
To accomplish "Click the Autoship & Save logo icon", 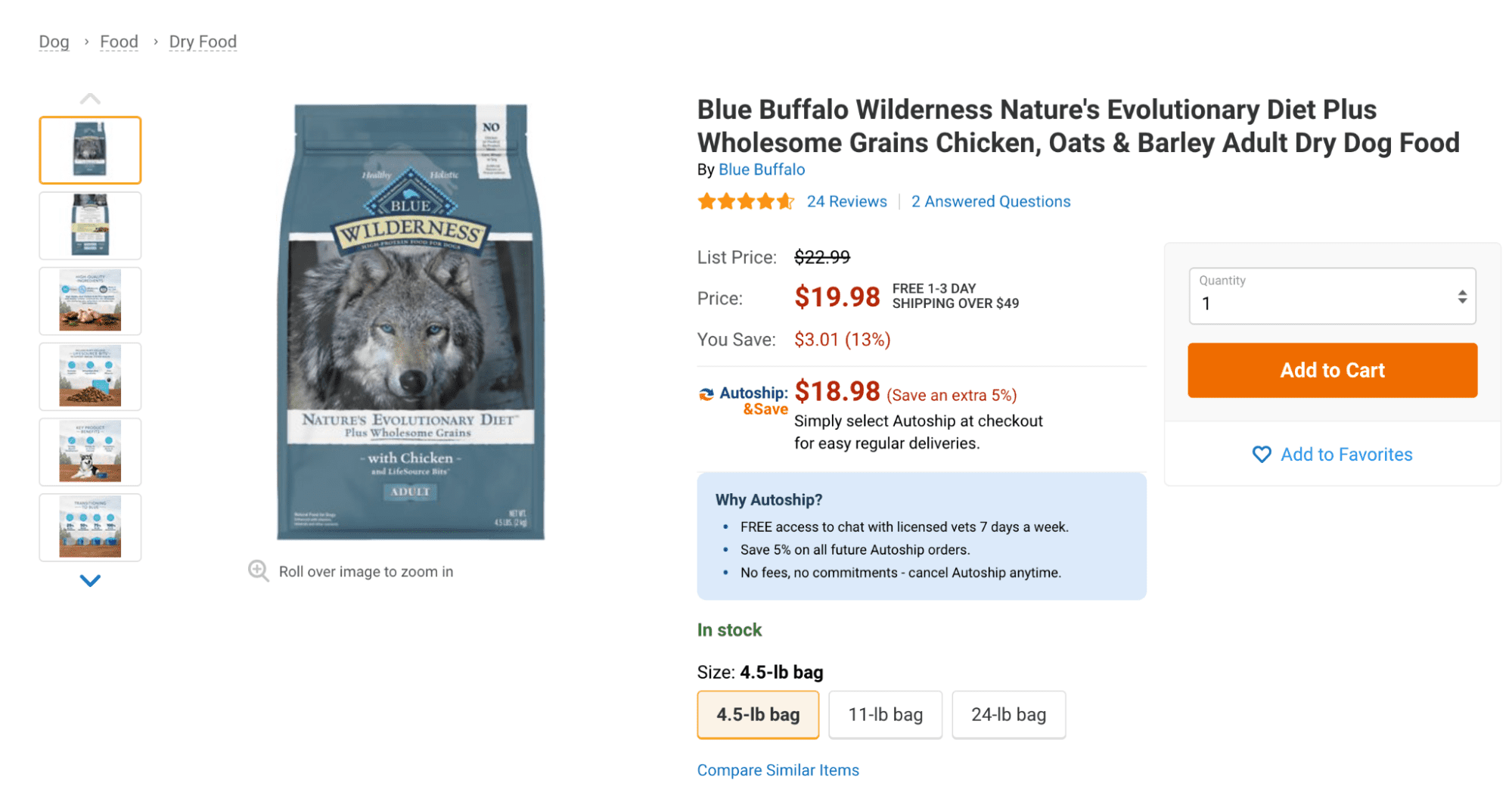I will [x=706, y=393].
